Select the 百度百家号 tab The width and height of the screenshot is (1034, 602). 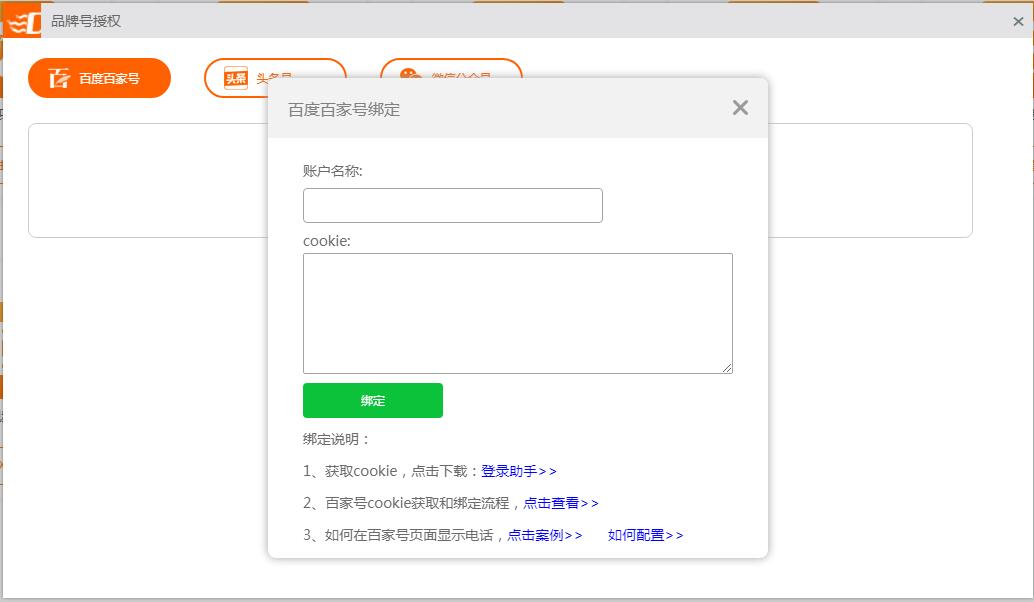pos(100,78)
